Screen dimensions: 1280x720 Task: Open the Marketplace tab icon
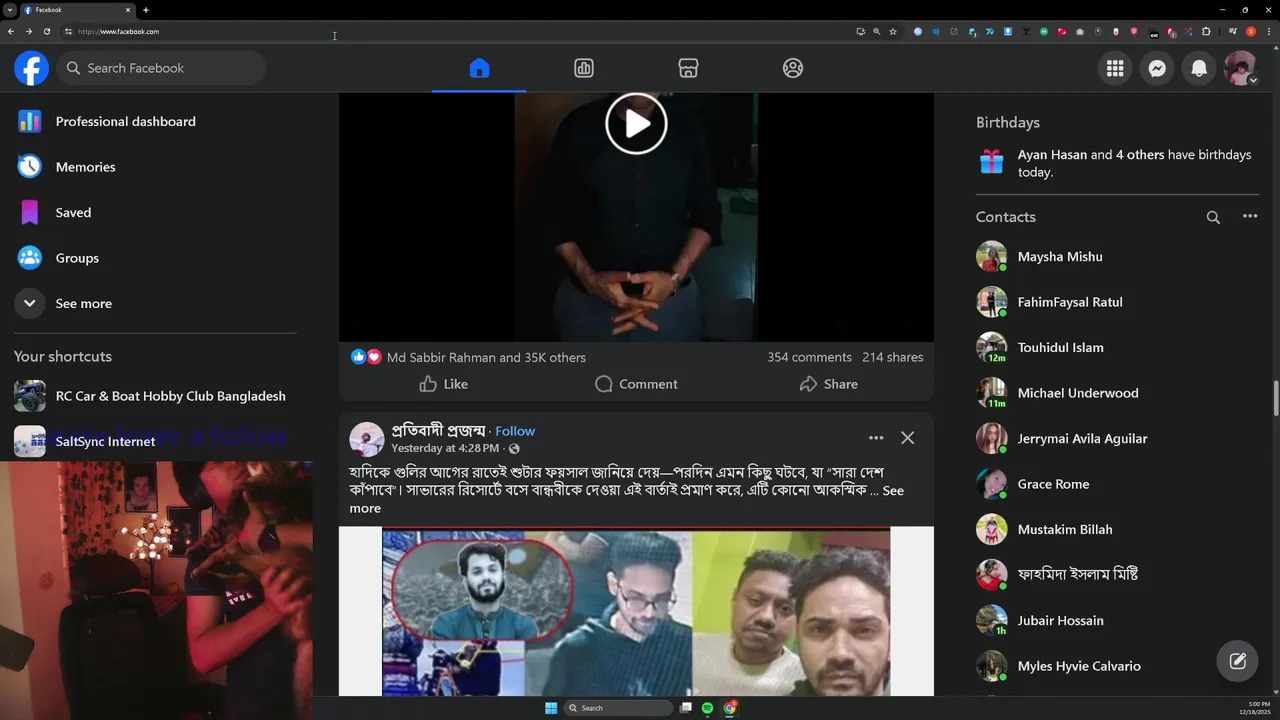[x=688, y=68]
